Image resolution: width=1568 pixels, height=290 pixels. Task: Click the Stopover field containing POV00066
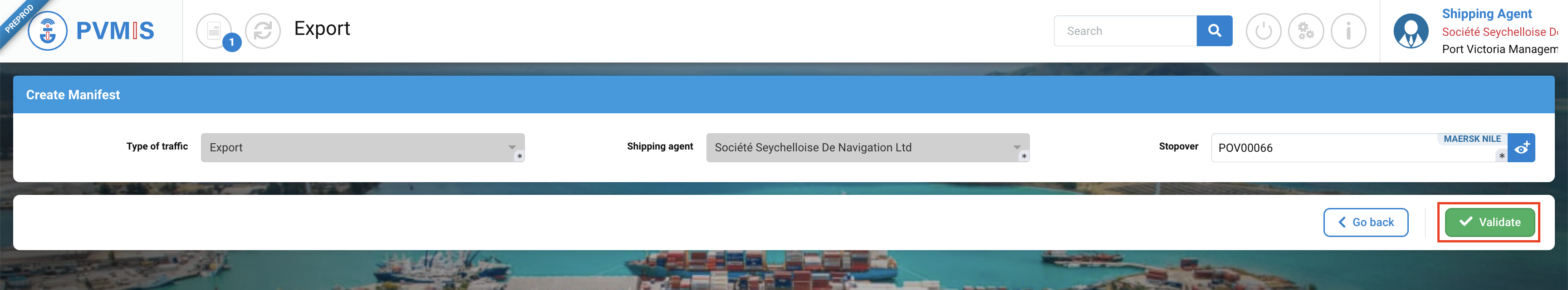pyautogui.click(x=1359, y=148)
